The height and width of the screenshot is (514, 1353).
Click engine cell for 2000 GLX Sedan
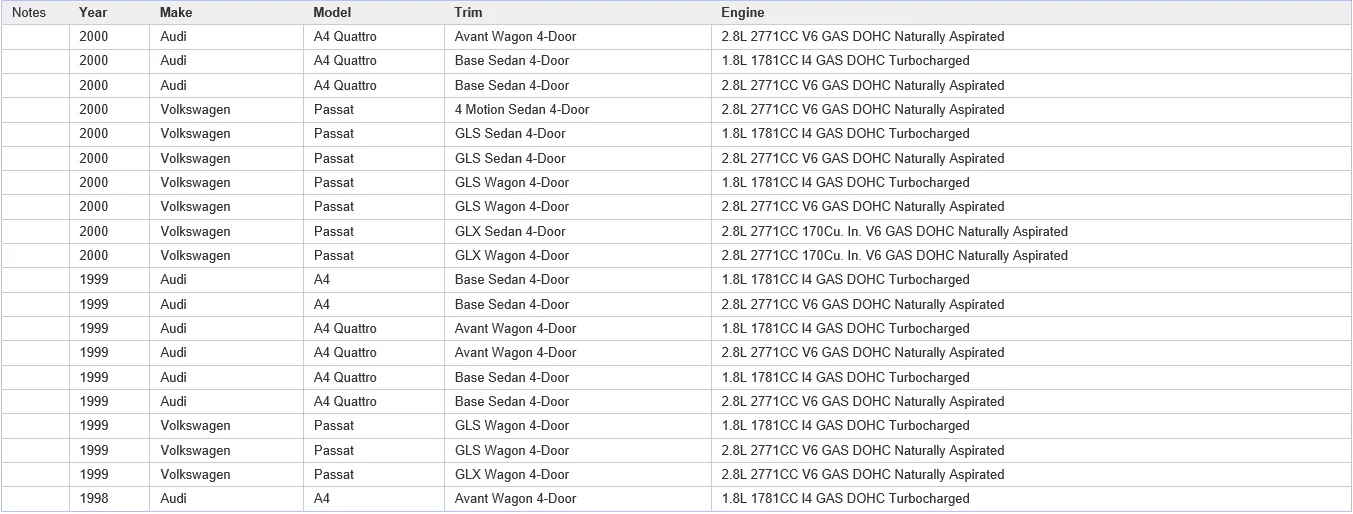click(x=1031, y=231)
